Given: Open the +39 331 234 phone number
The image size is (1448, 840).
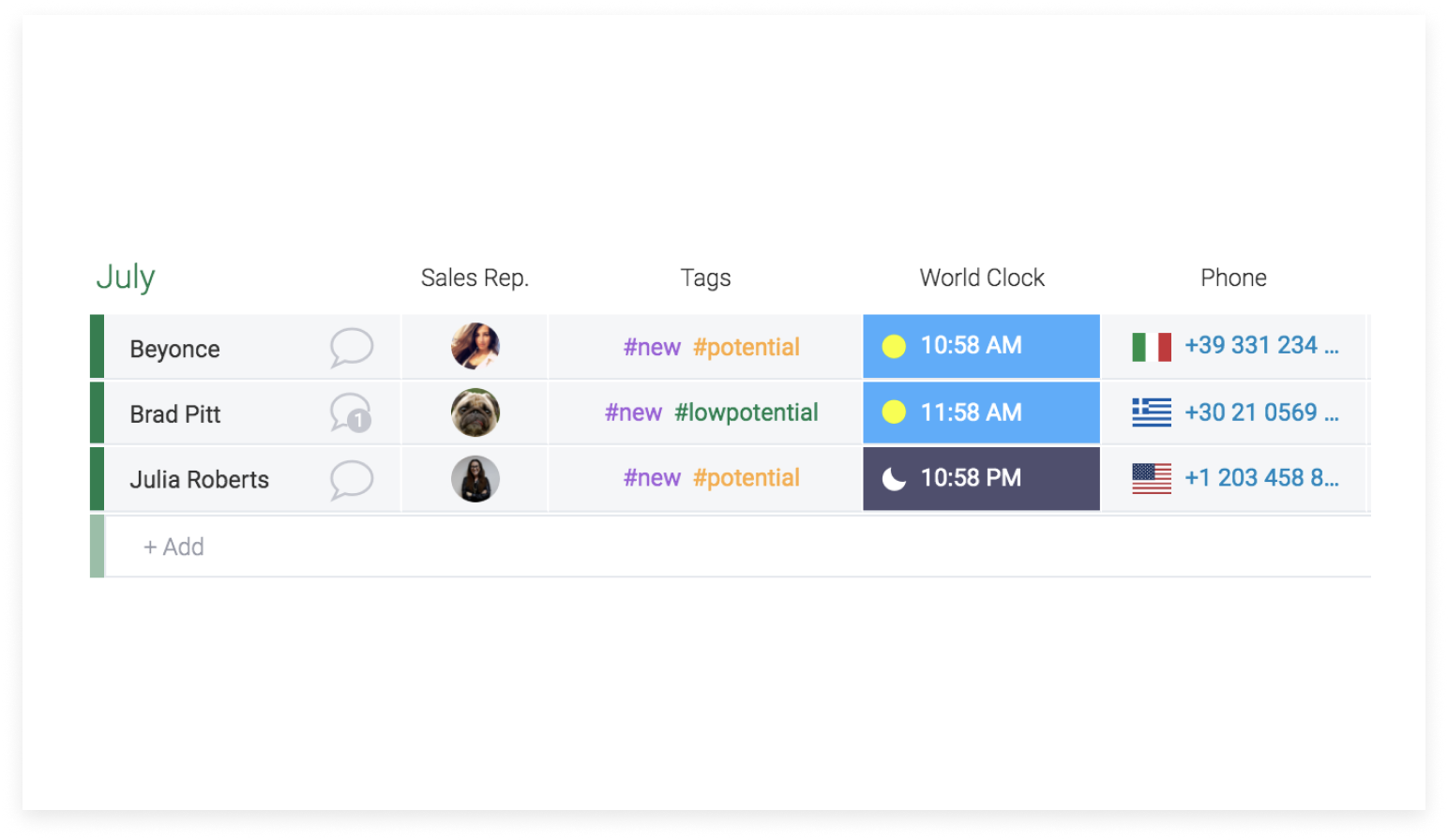Looking at the screenshot, I should tap(1261, 345).
